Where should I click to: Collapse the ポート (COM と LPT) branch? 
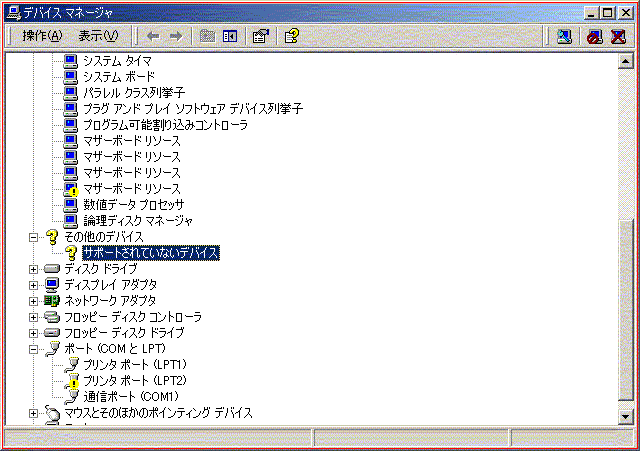(x=33, y=349)
